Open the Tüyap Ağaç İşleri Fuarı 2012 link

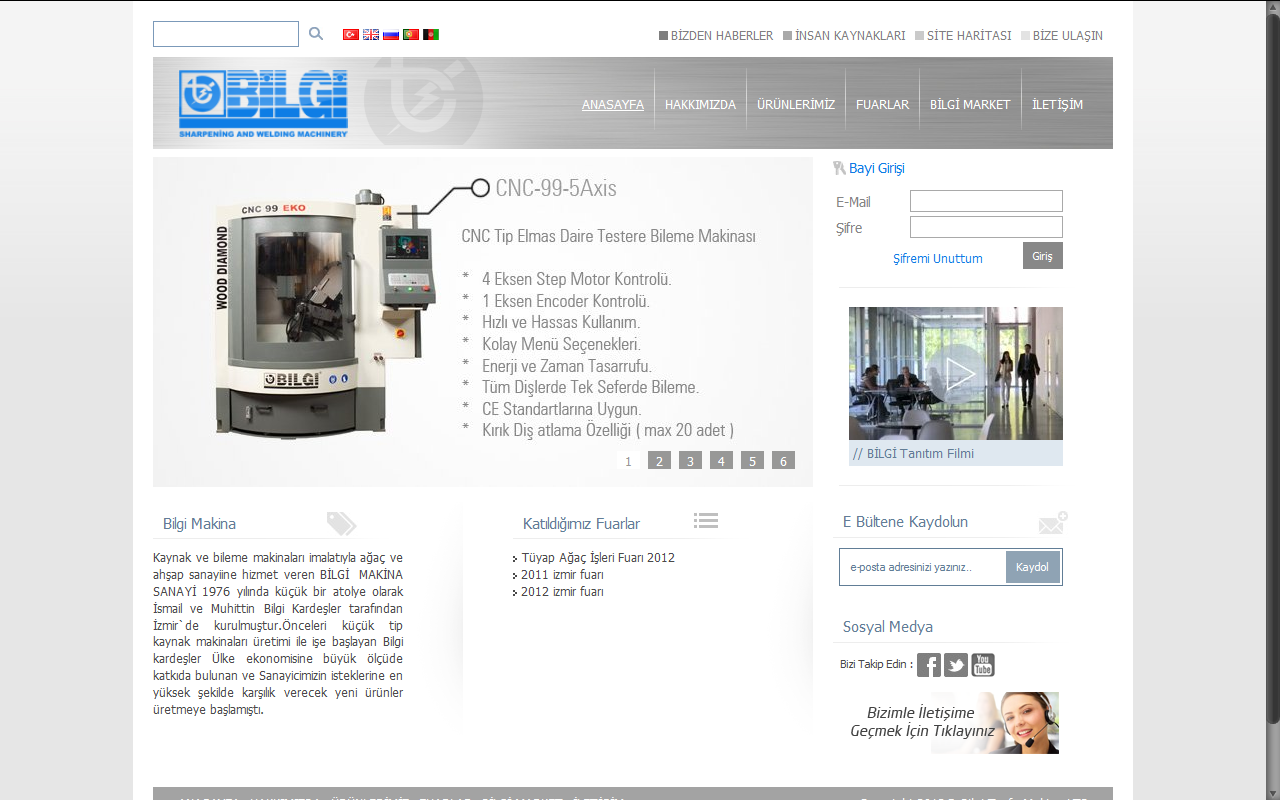(598, 558)
